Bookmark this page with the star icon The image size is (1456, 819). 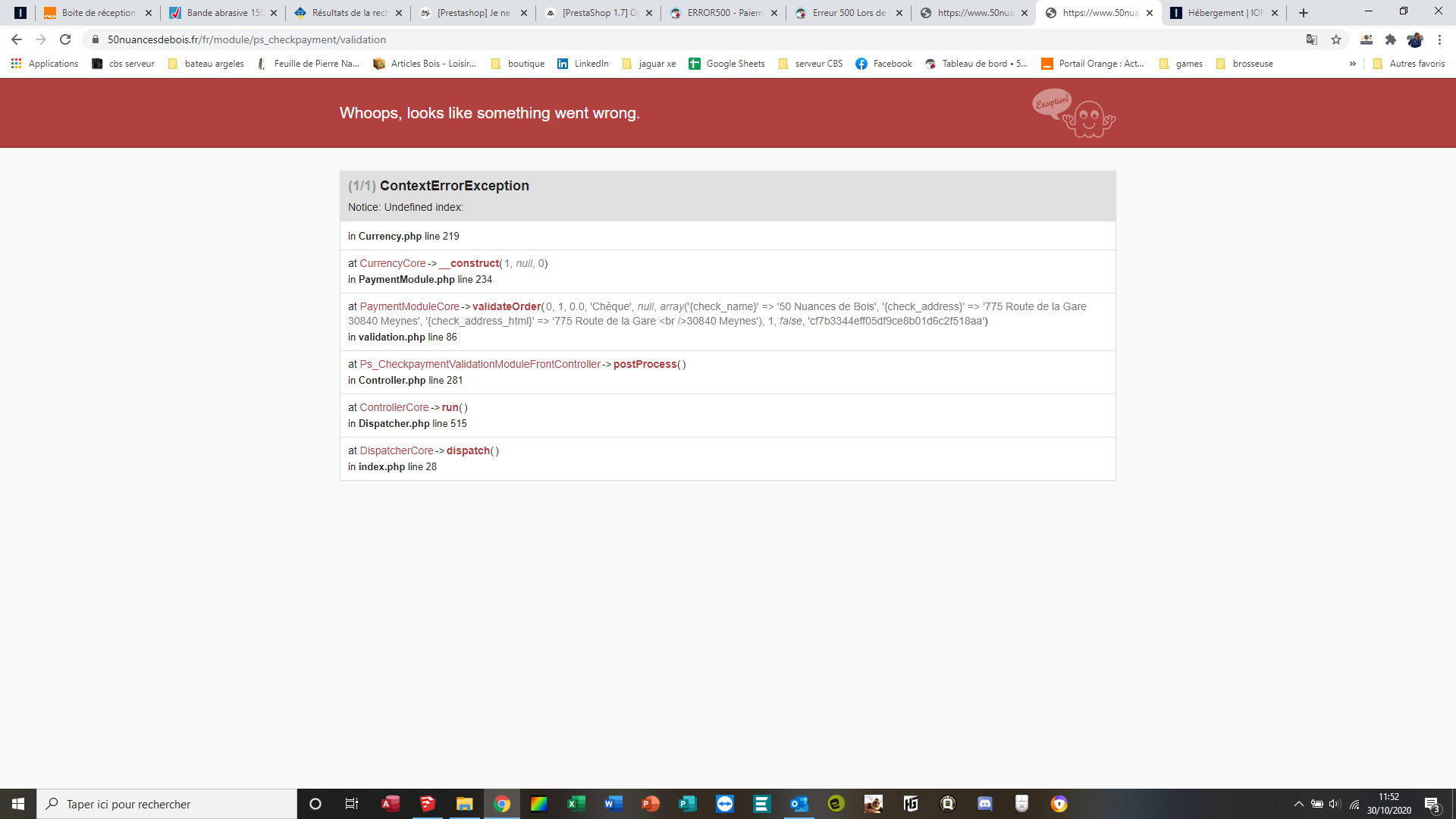click(x=1336, y=39)
